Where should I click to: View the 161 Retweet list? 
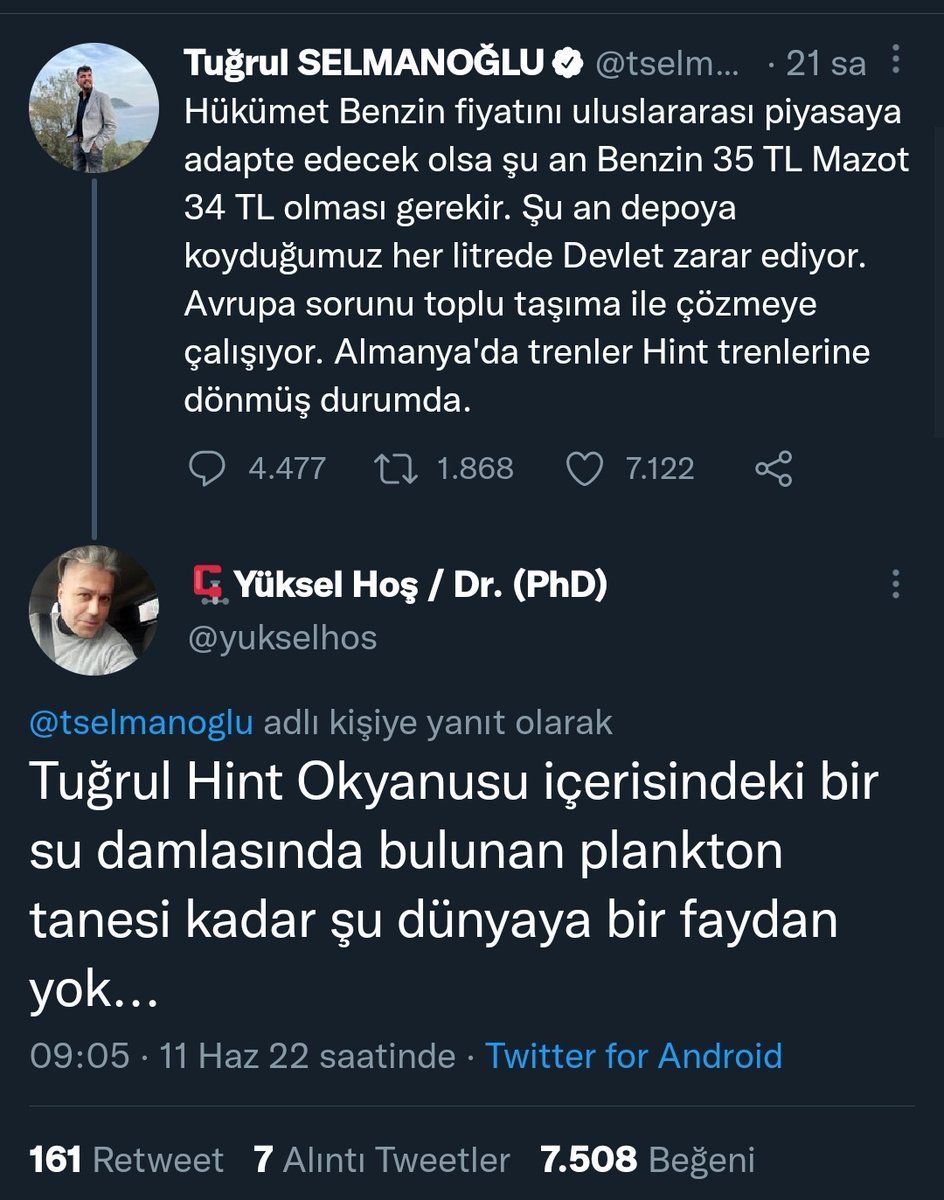point(127,1160)
